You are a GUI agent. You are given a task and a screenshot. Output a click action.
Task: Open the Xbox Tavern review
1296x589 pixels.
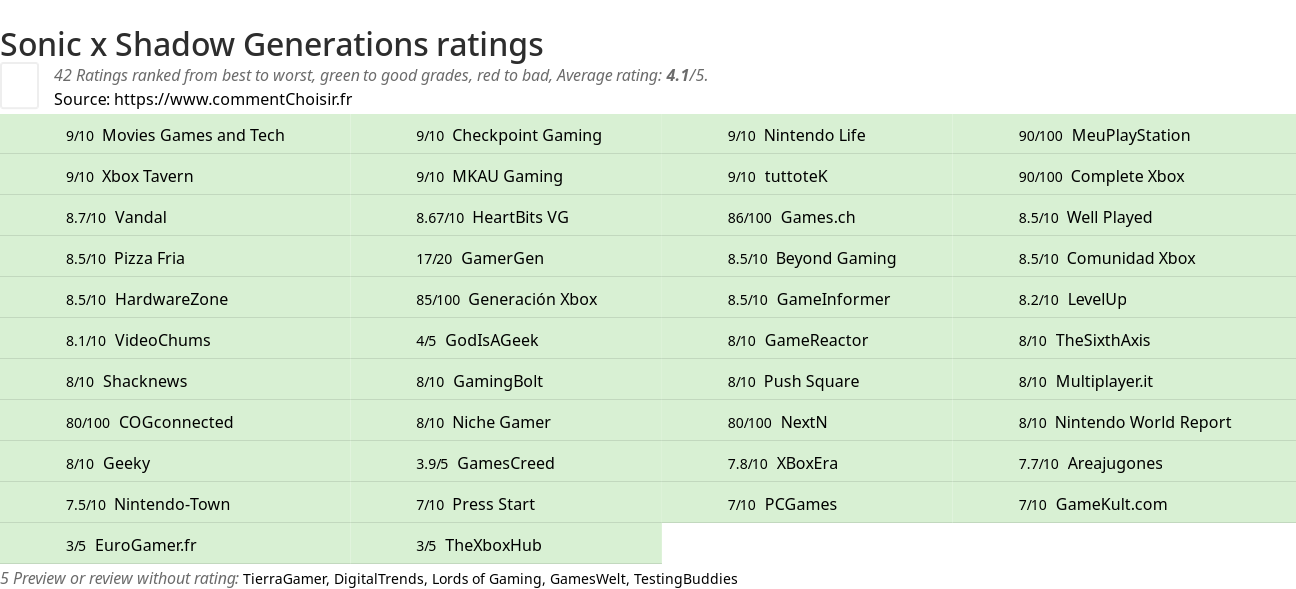click(x=147, y=176)
